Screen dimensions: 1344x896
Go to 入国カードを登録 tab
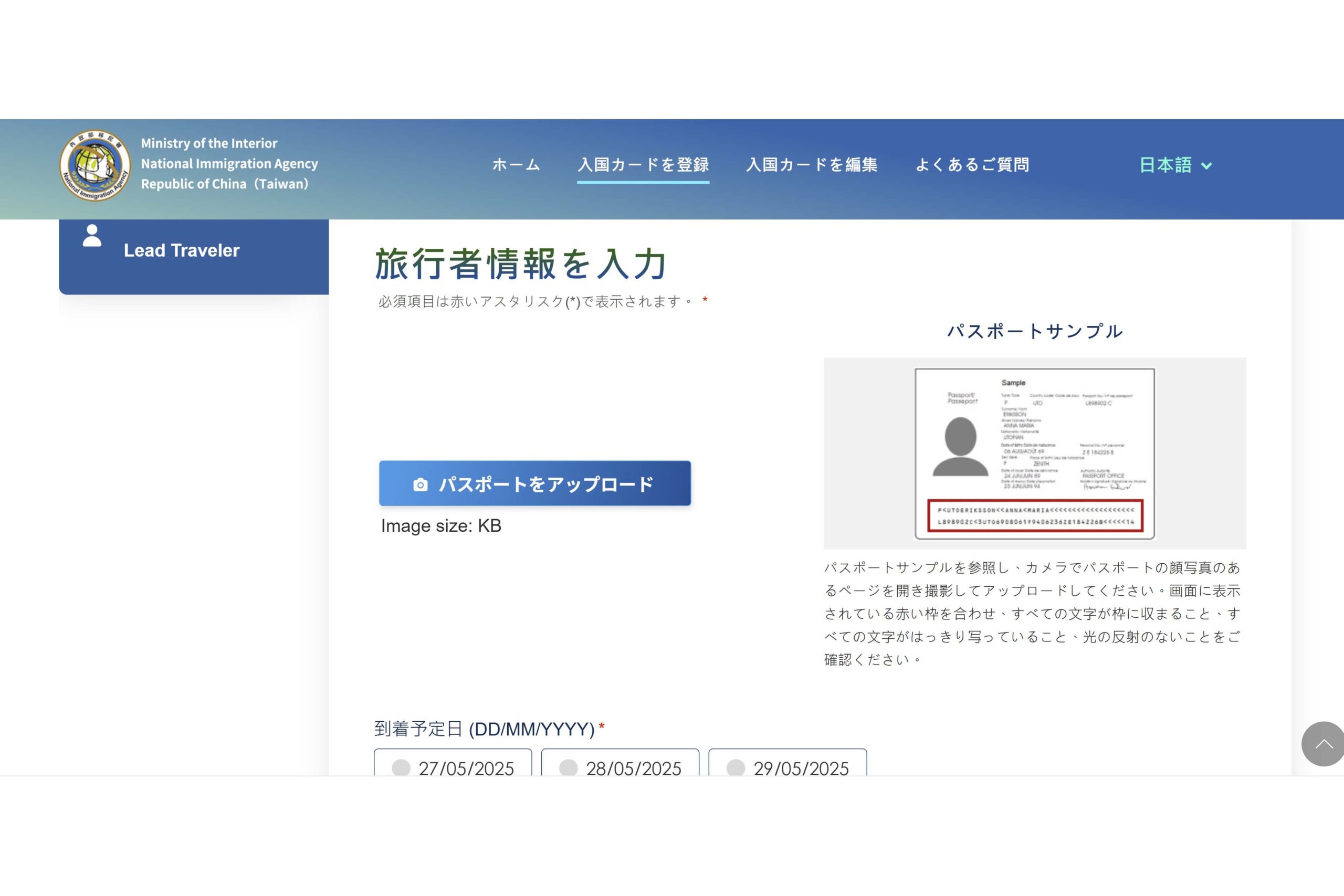click(x=643, y=165)
